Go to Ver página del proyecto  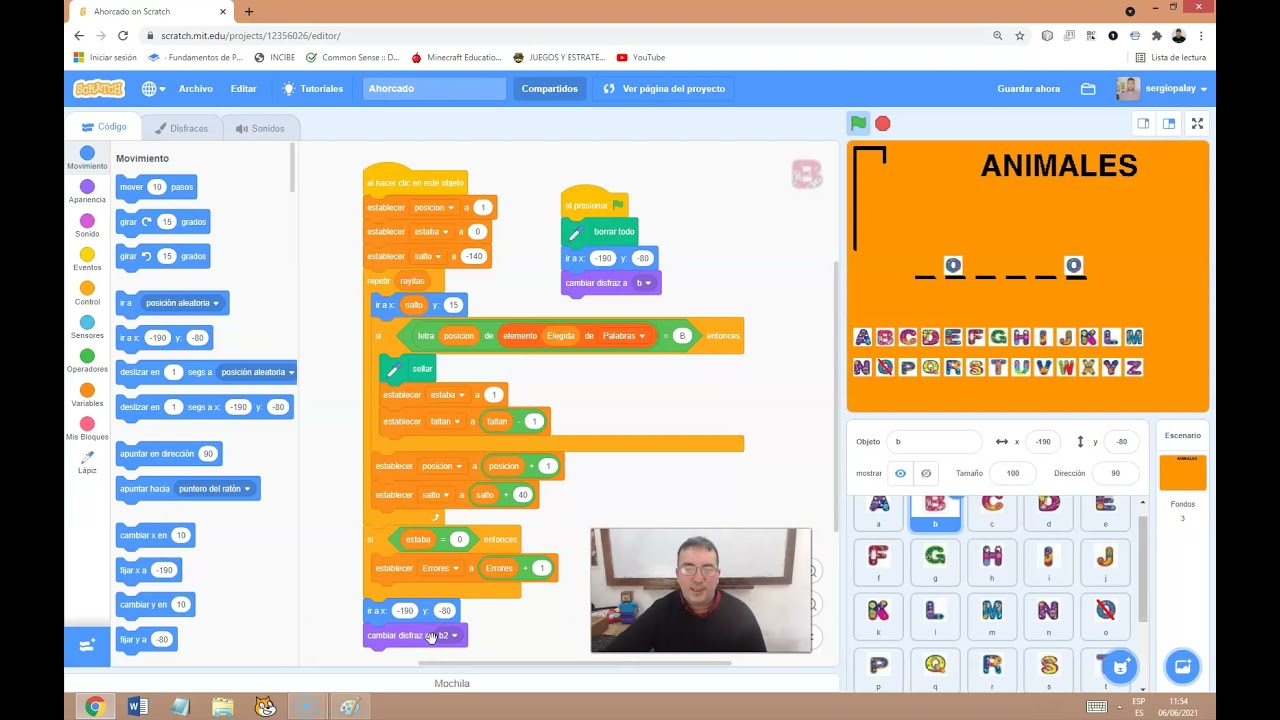664,88
